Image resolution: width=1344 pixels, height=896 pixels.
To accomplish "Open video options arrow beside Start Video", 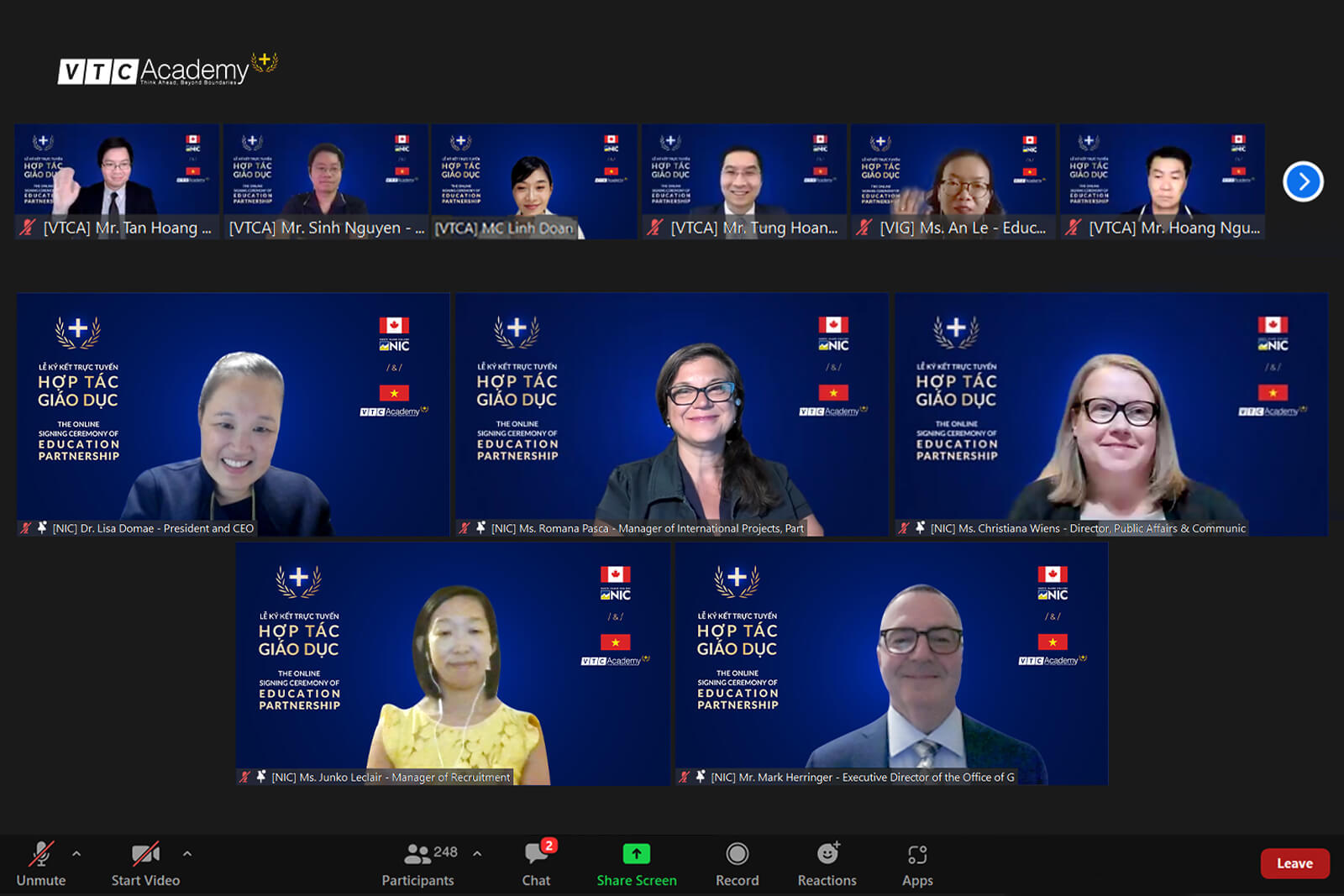I will tap(187, 854).
